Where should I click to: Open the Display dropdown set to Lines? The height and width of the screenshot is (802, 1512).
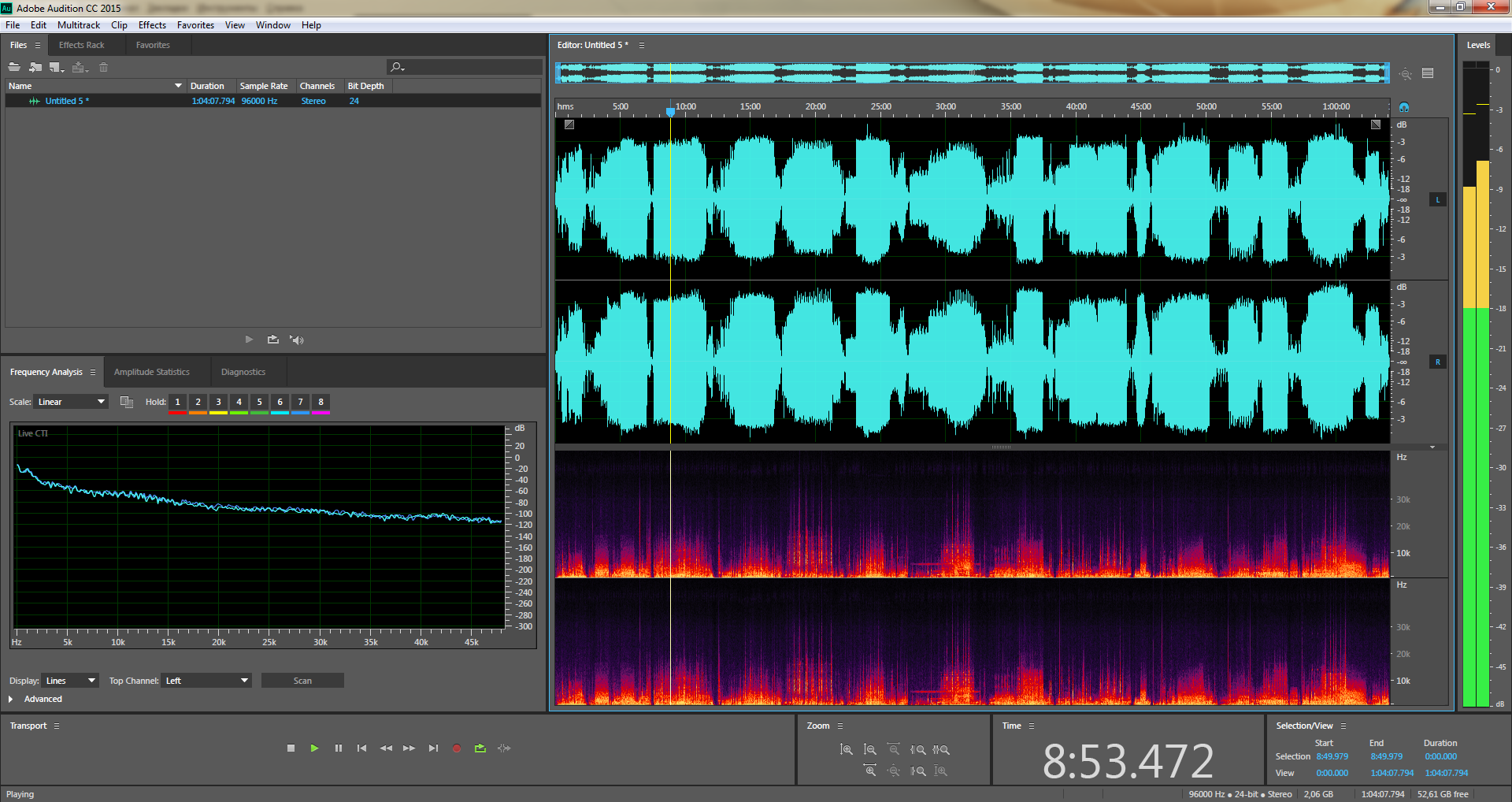70,681
